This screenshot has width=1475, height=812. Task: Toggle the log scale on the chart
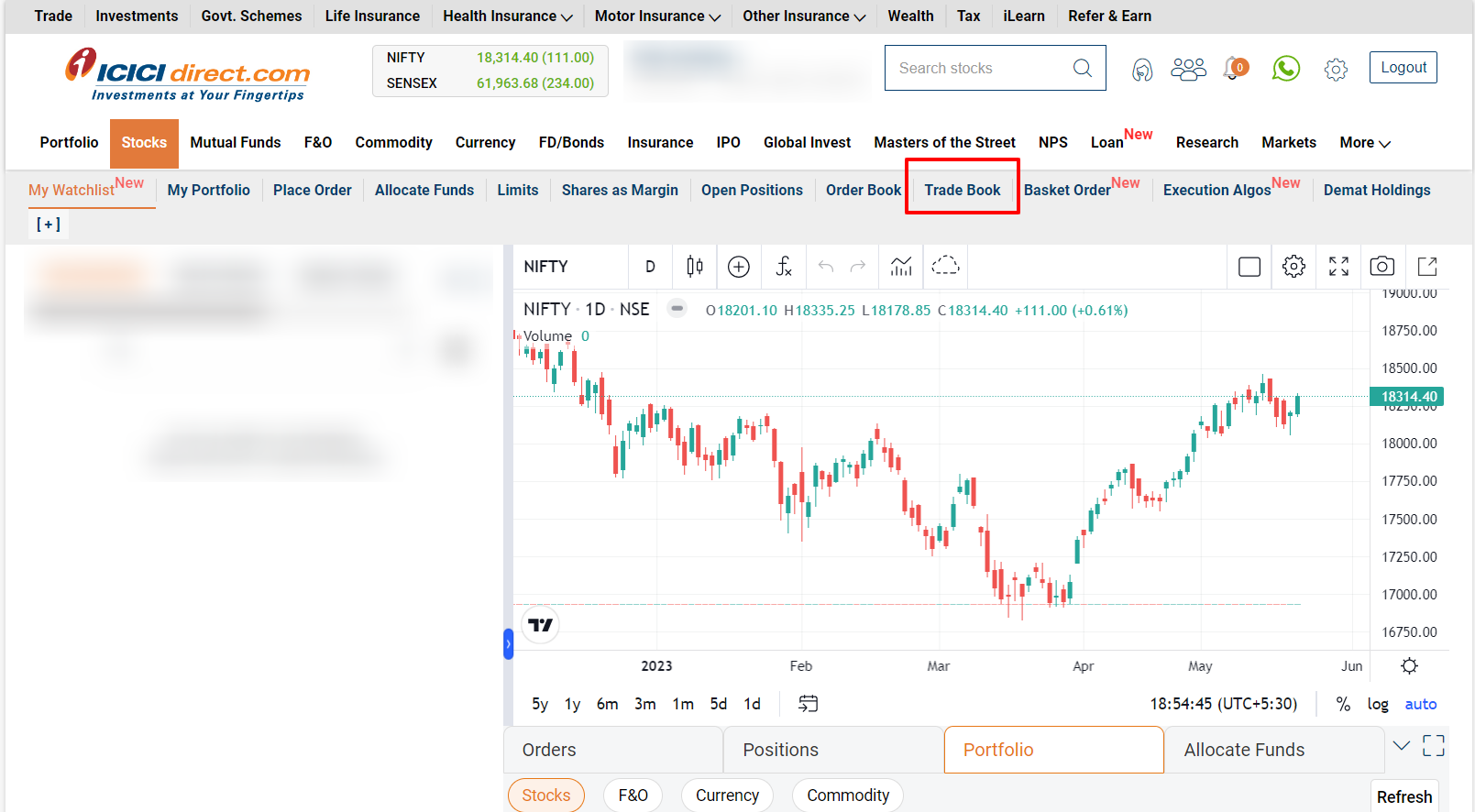1378,704
